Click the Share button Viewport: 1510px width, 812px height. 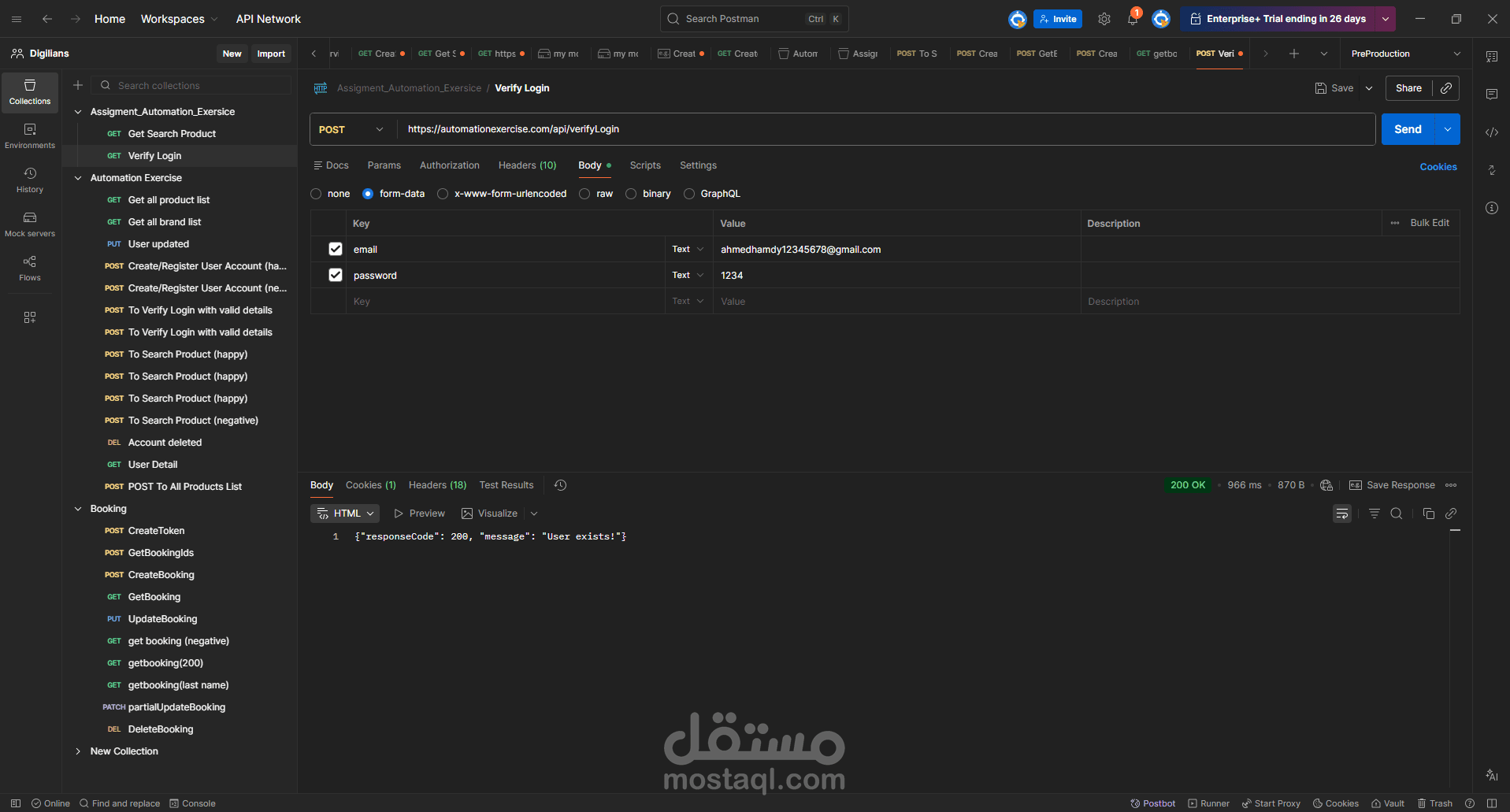coord(1408,88)
